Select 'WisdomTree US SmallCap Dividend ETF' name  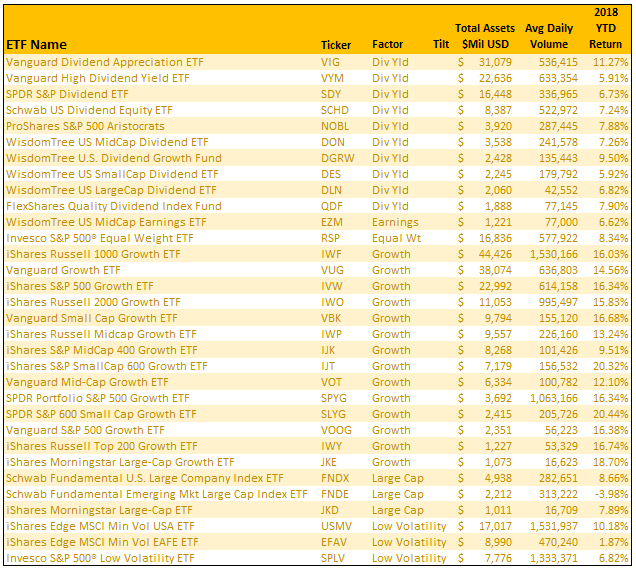coord(112,174)
